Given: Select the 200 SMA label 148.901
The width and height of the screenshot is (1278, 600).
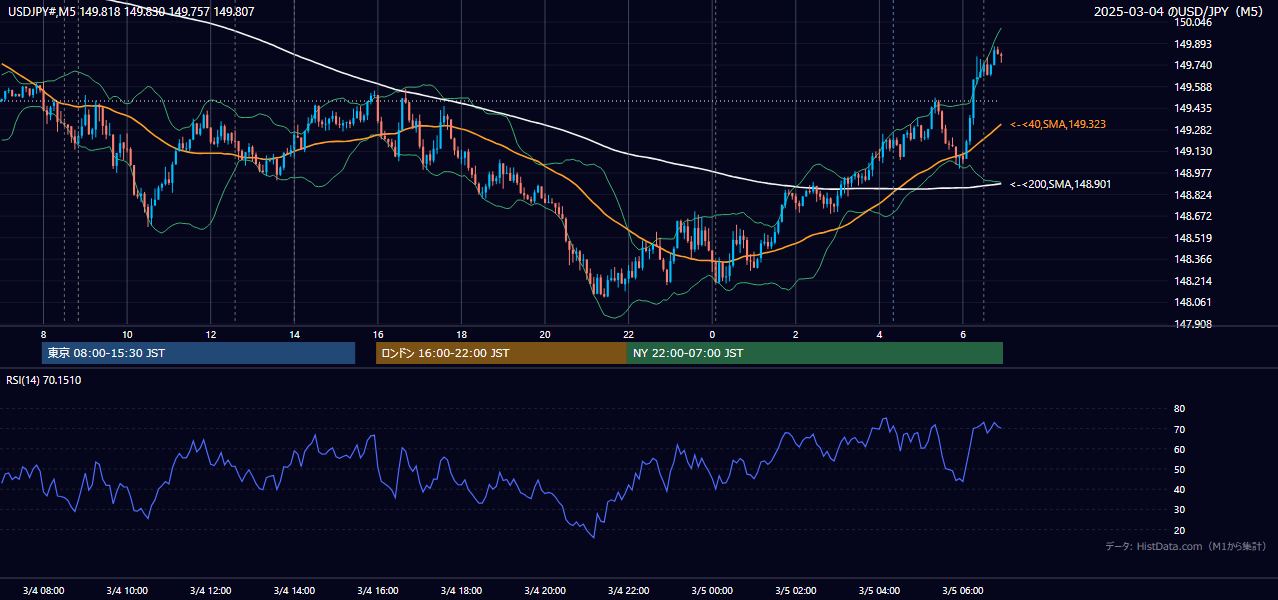Looking at the screenshot, I should pyautogui.click(x=1060, y=184).
